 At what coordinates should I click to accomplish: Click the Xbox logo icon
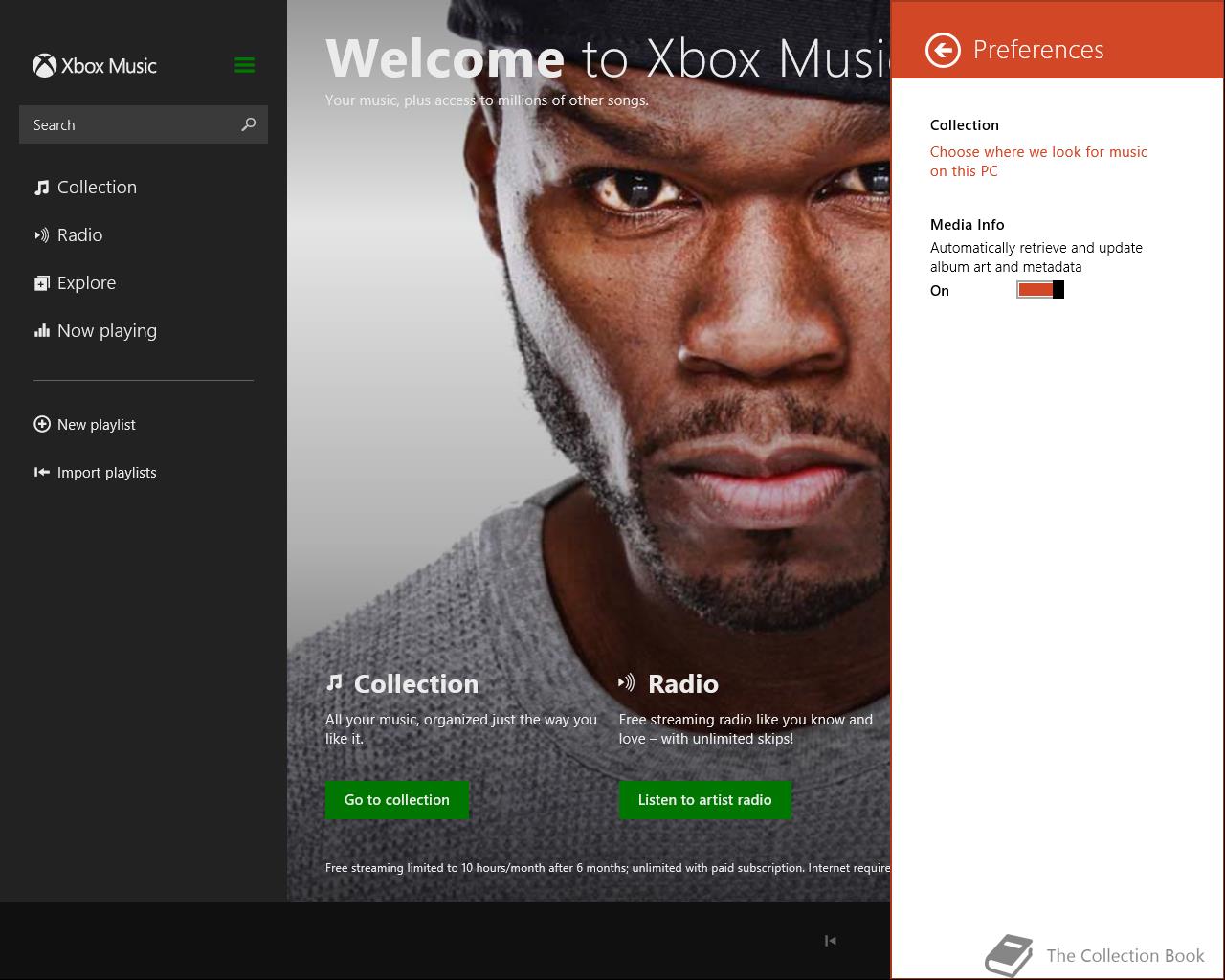tap(44, 65)
